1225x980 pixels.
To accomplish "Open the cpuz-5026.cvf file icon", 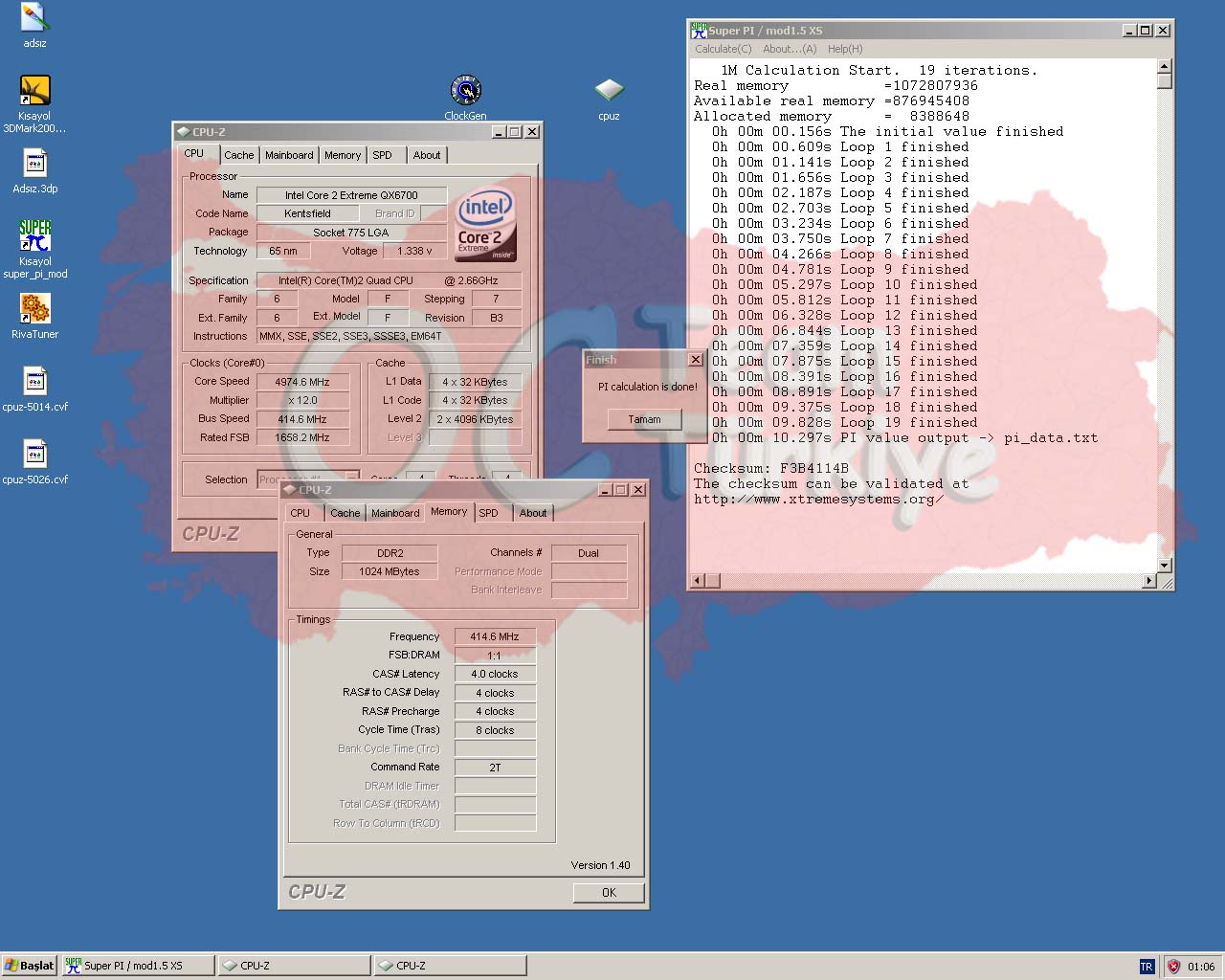I will point(34,454).
